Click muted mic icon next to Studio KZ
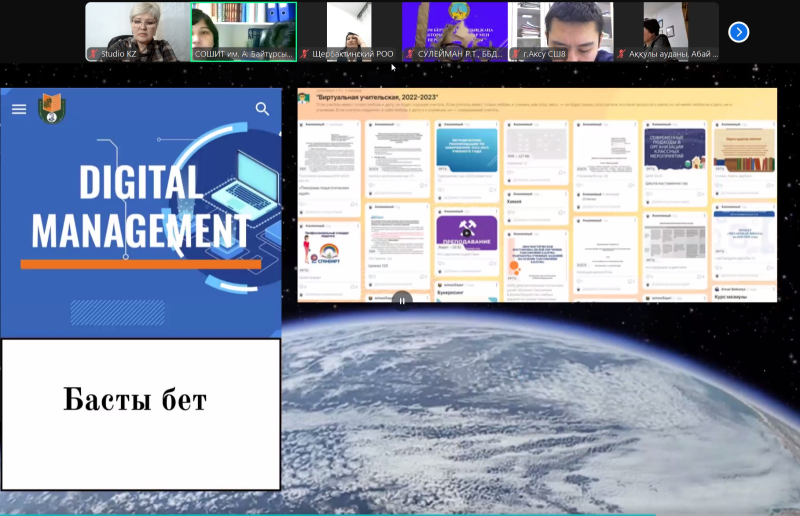The width and height of the screenshot is (800, 516). 93,54
